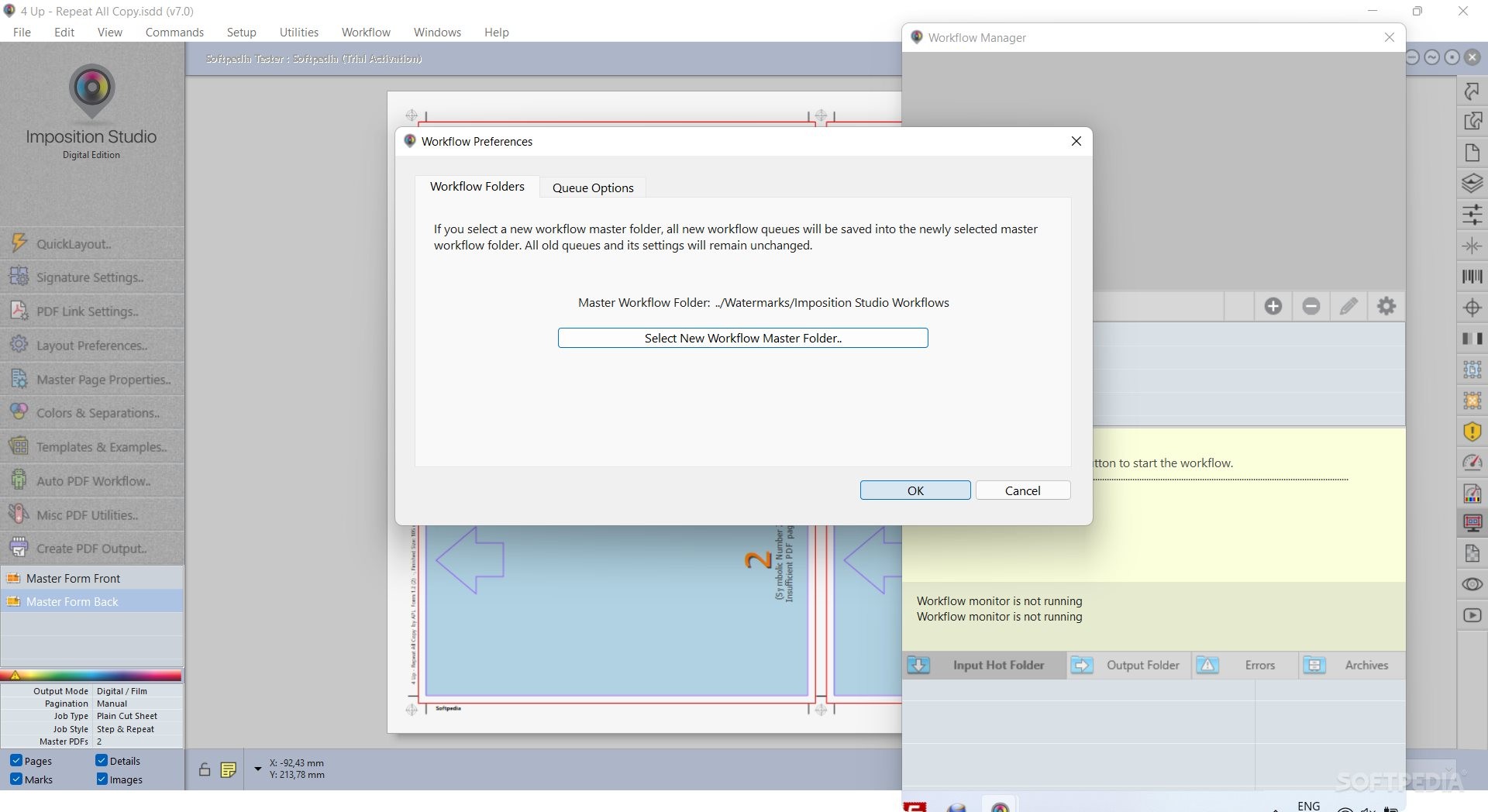The width and height of the screenshot is (1488, 812).
Task: Open QuickLayout from sidebar
Action: click(x=92, y=243)
